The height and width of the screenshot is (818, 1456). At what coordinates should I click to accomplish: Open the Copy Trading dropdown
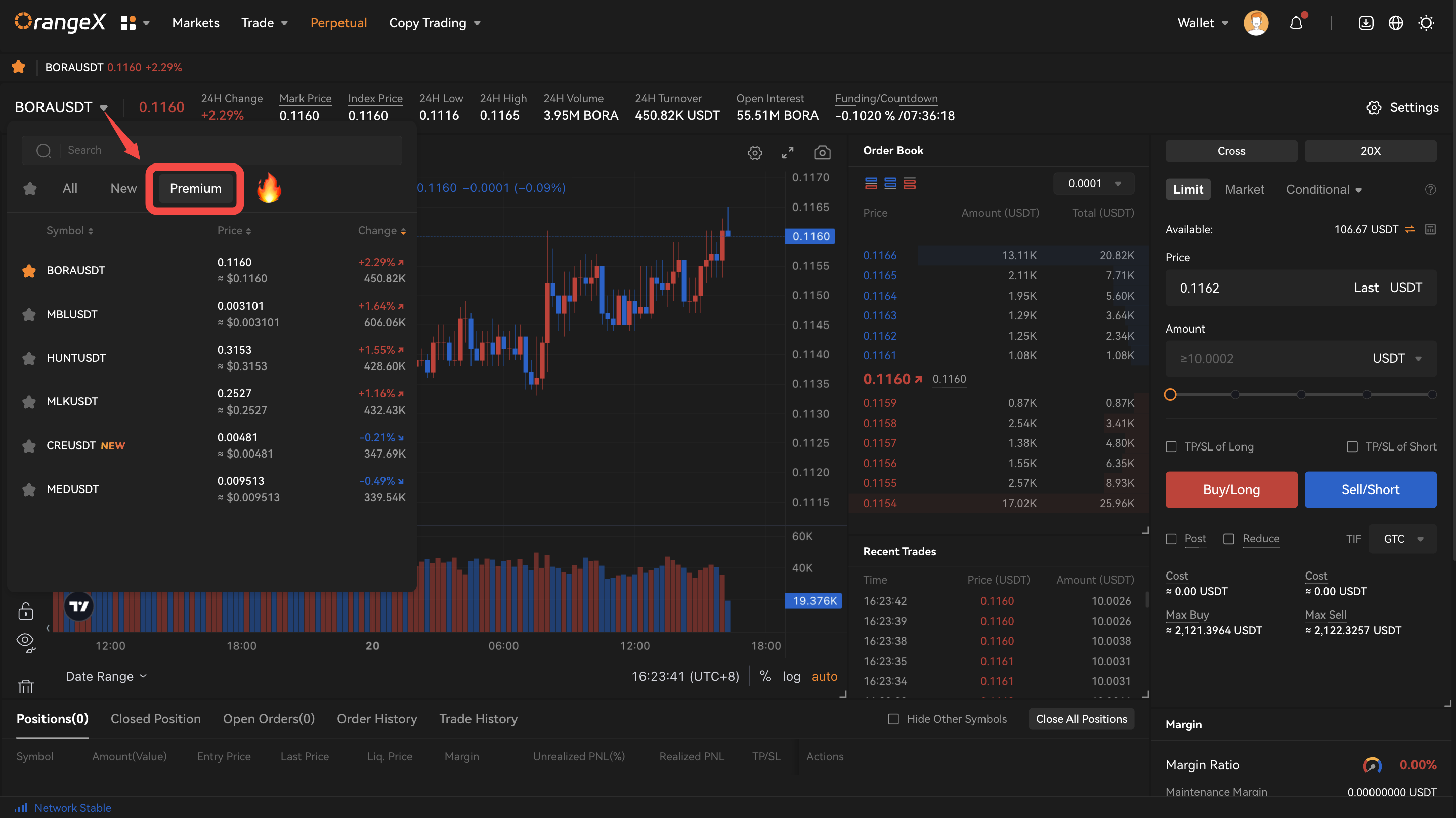point(435,23)
